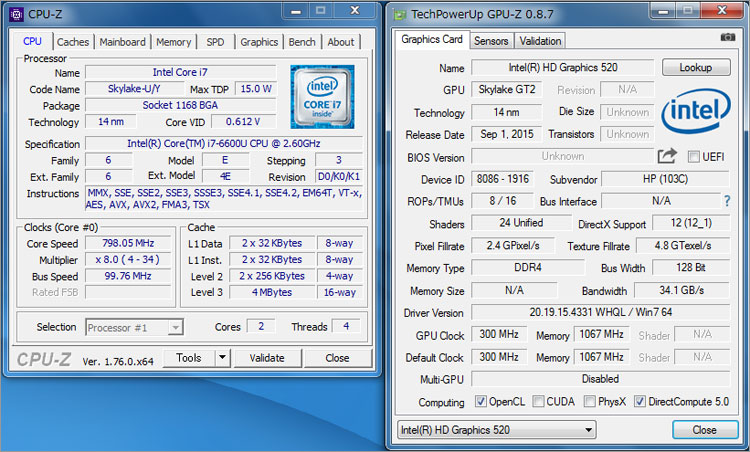750x452 pixels.
Task: Click the Memory Type value DDR4
Action: coord(528,267)
